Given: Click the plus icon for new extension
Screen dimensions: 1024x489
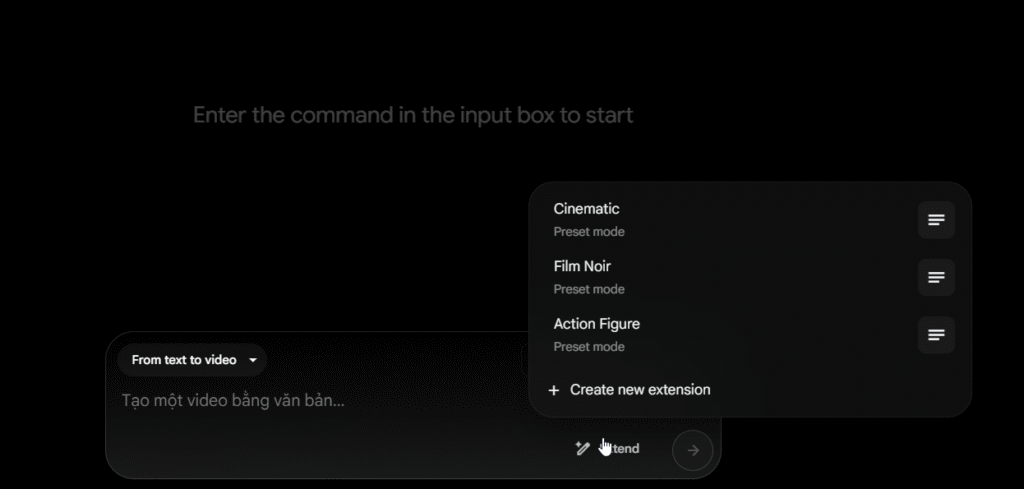Looking at the screenshot, I should [x=554, y=390].
